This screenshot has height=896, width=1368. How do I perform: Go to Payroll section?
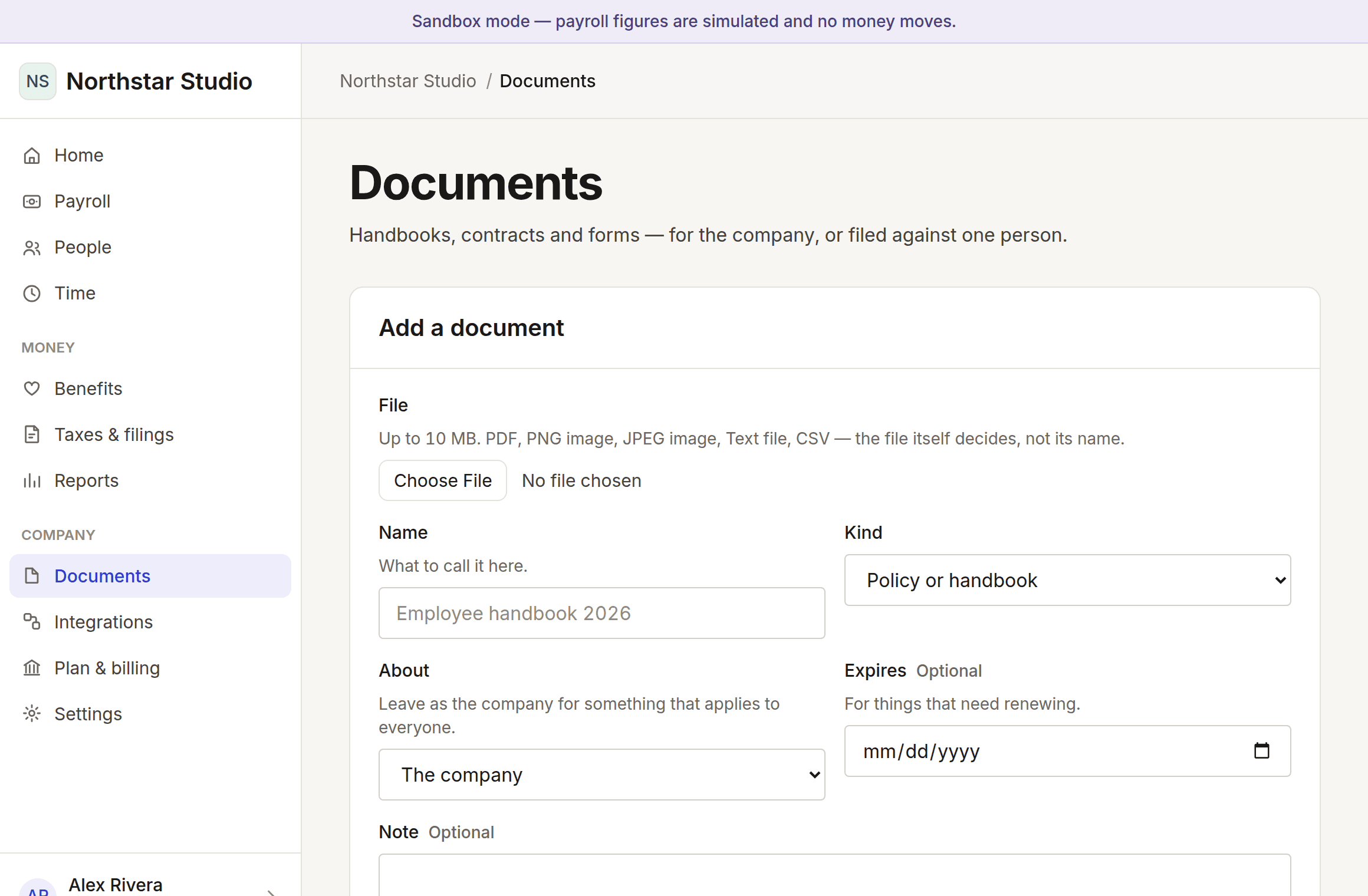(x=150, y=202)
